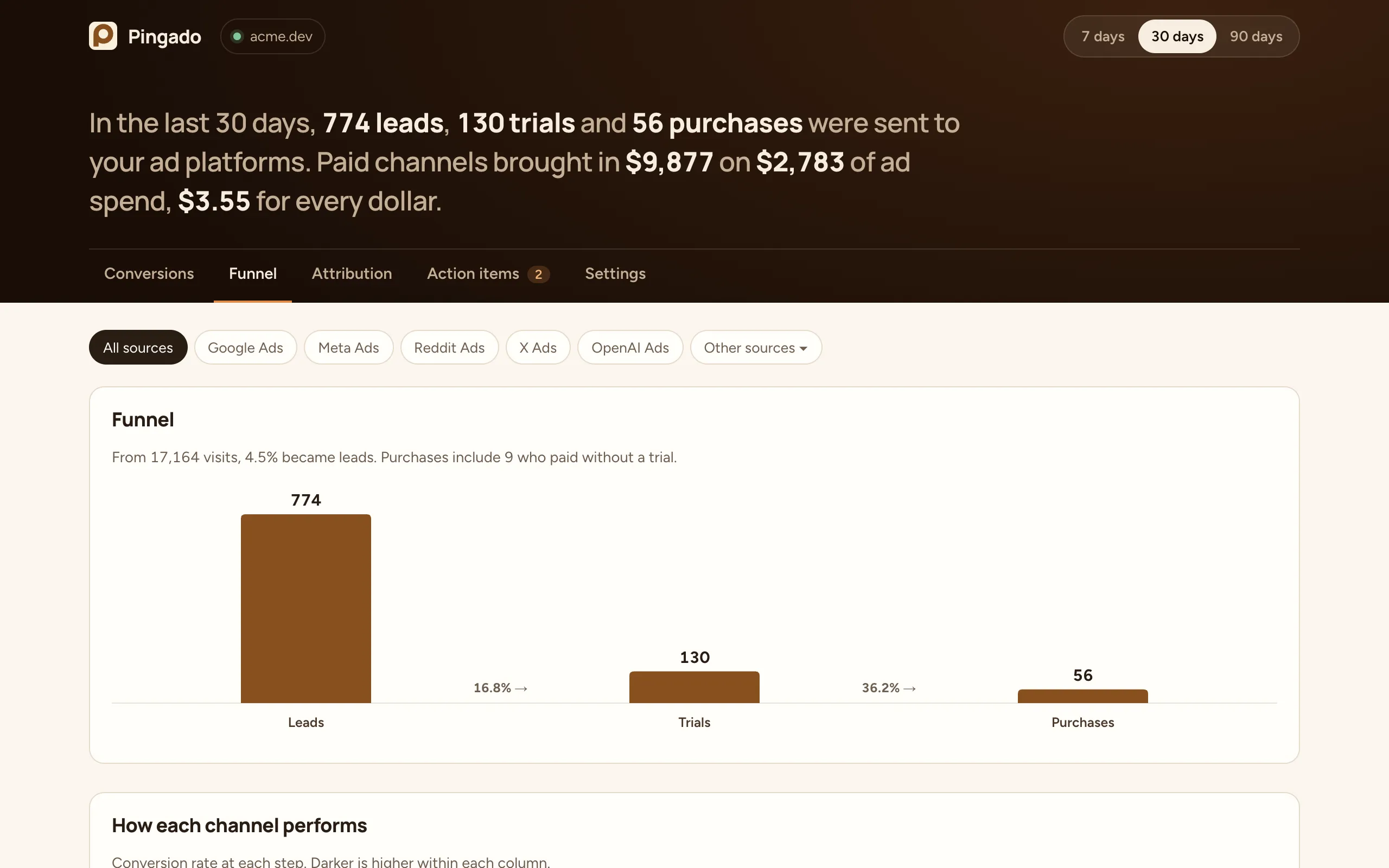Click the Leads axis label
This screenshot has height=868, width=1389.
pyautogui.click(x=306, y=722)
